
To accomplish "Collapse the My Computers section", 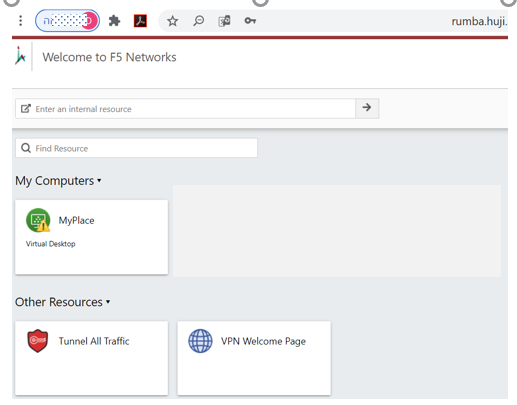I will 58,181.
